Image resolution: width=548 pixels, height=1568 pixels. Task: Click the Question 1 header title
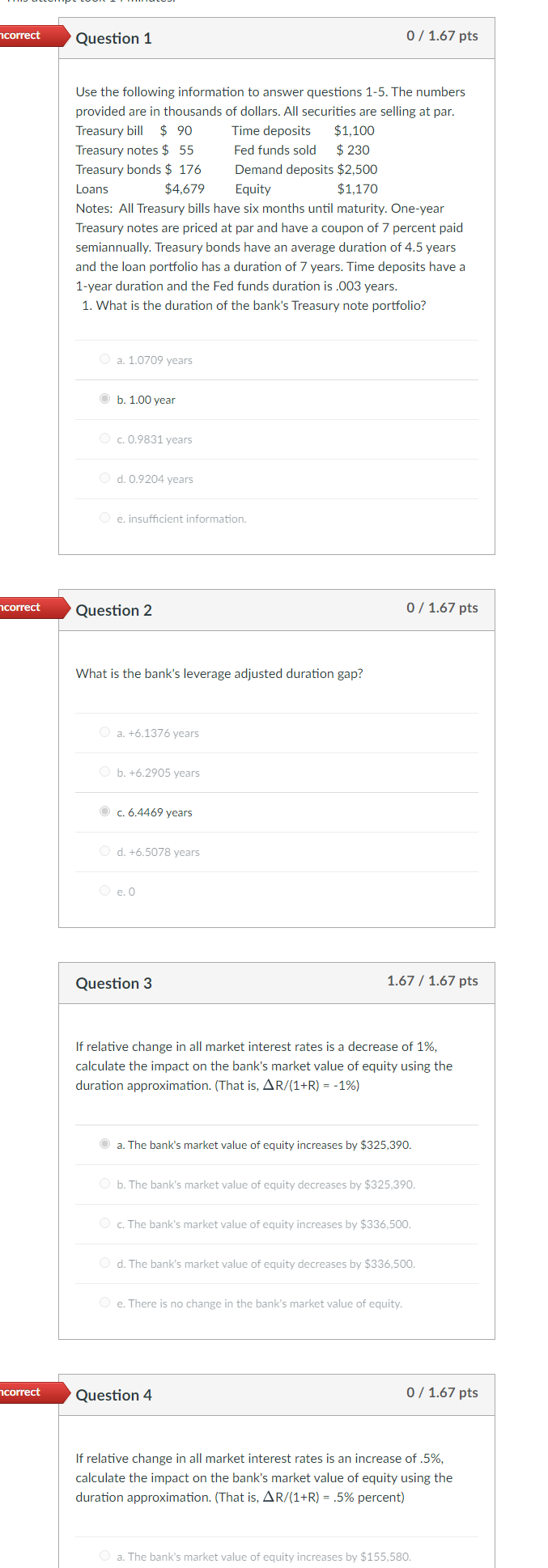click(x=114, y=38)
